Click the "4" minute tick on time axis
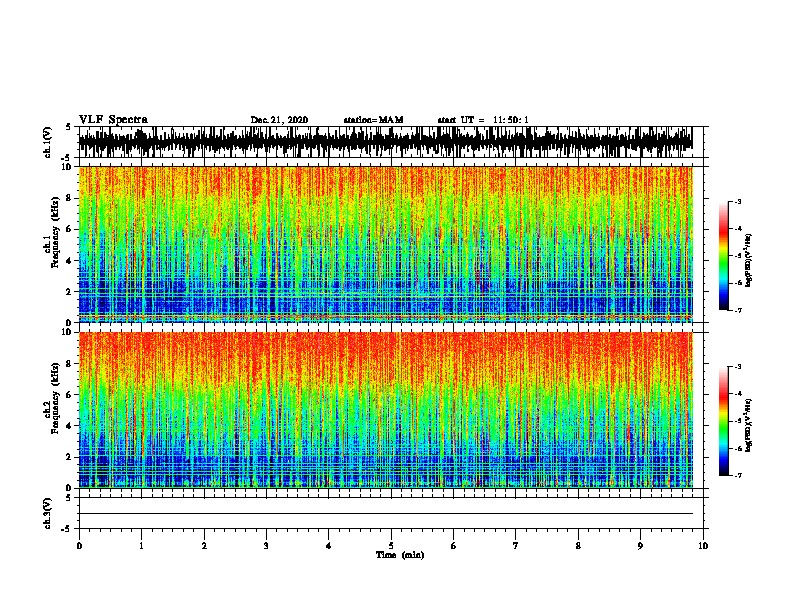 click(329, 545)
